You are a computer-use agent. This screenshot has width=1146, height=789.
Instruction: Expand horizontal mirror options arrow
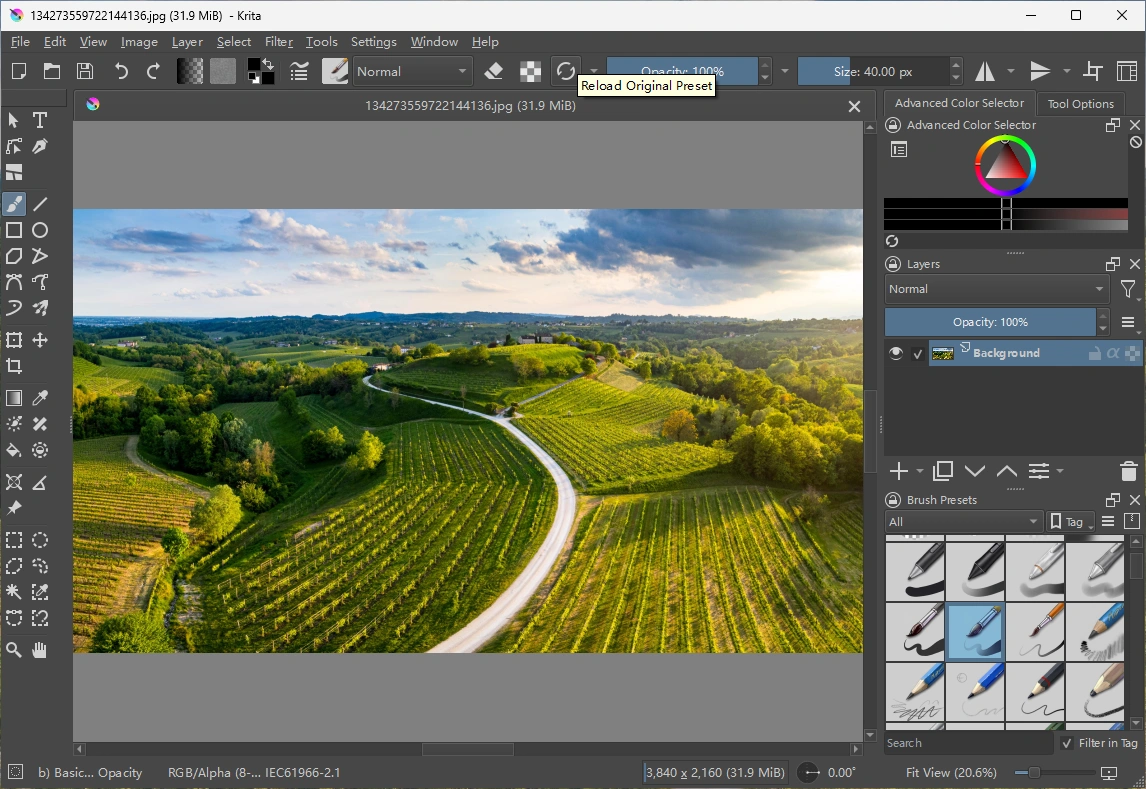[1011, 71]
